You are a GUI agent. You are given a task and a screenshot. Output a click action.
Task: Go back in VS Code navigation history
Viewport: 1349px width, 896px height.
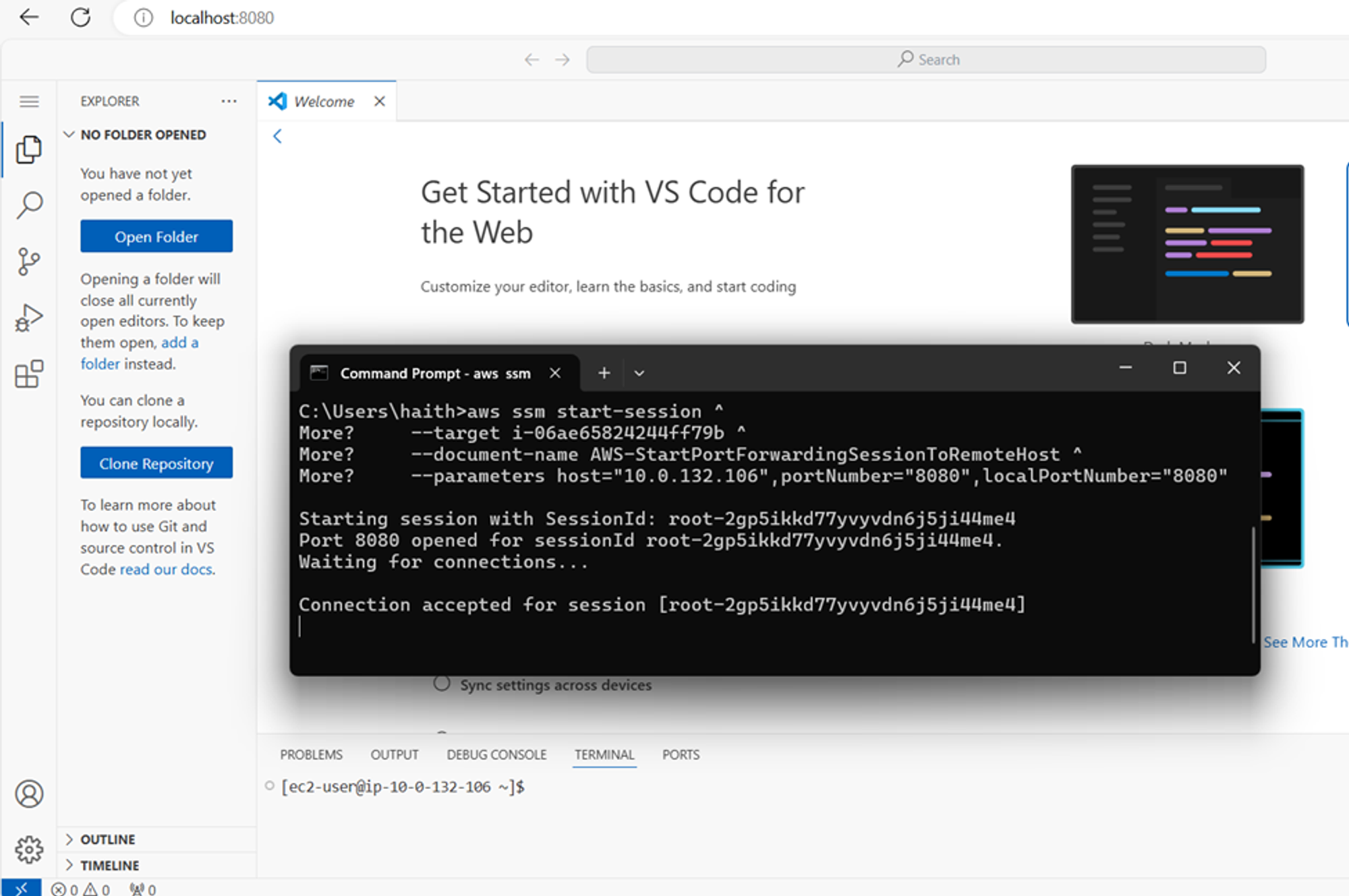click(x=532, y=60)
